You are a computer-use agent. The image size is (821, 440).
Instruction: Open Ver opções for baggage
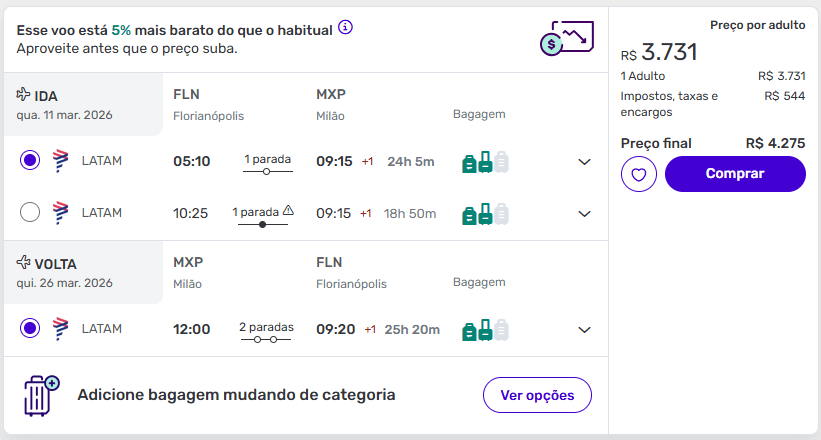[x=537, y=395]
